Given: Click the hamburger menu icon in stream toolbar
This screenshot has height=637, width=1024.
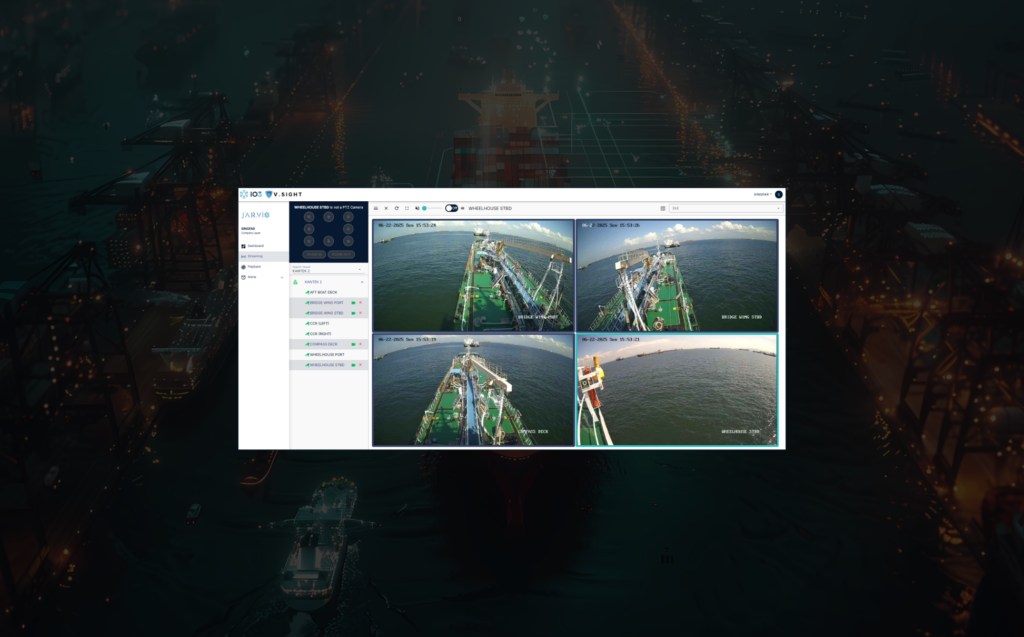Looking at the screenshot, I should (376, 208).
